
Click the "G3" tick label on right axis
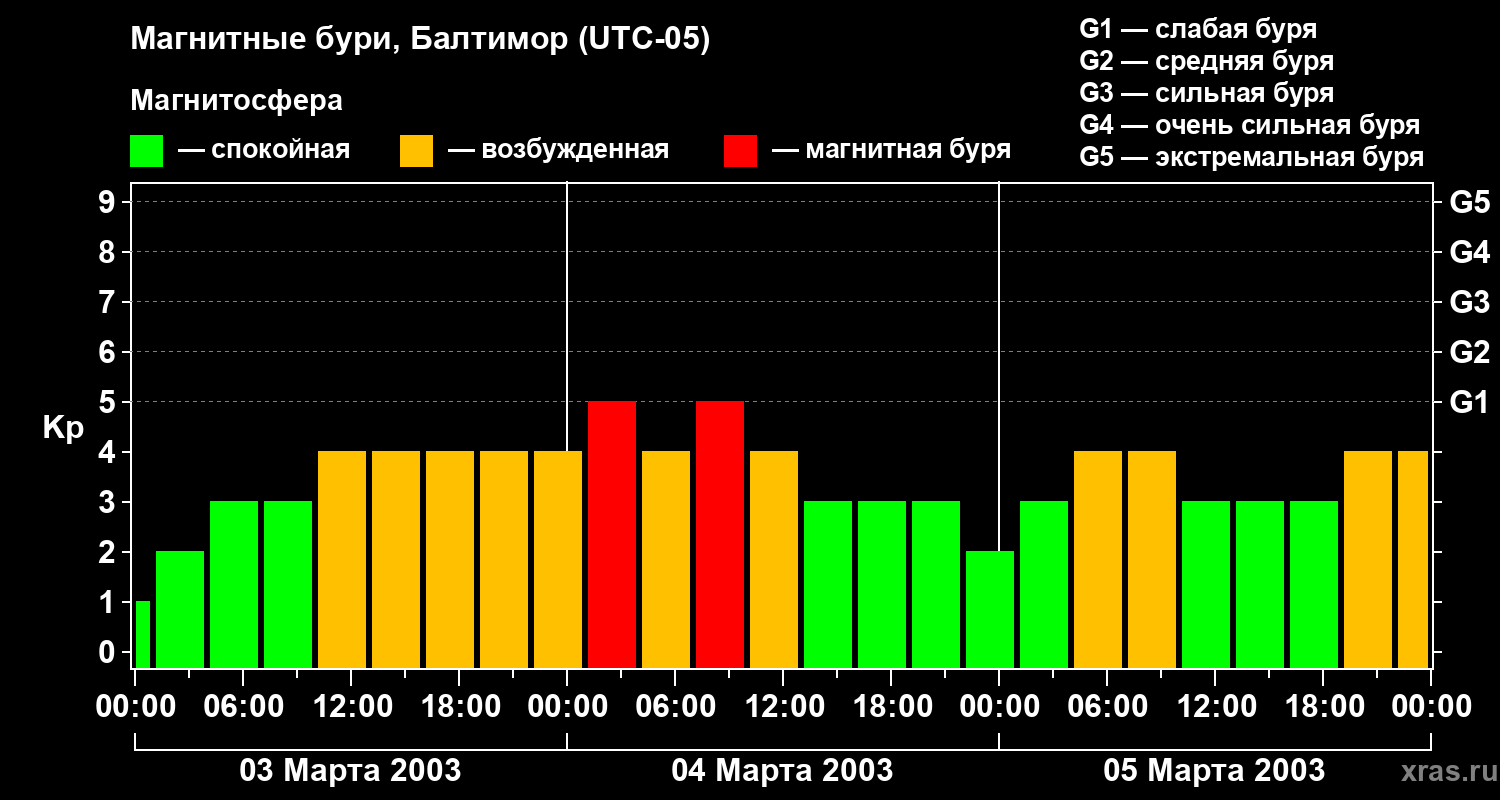(1469, 302)
